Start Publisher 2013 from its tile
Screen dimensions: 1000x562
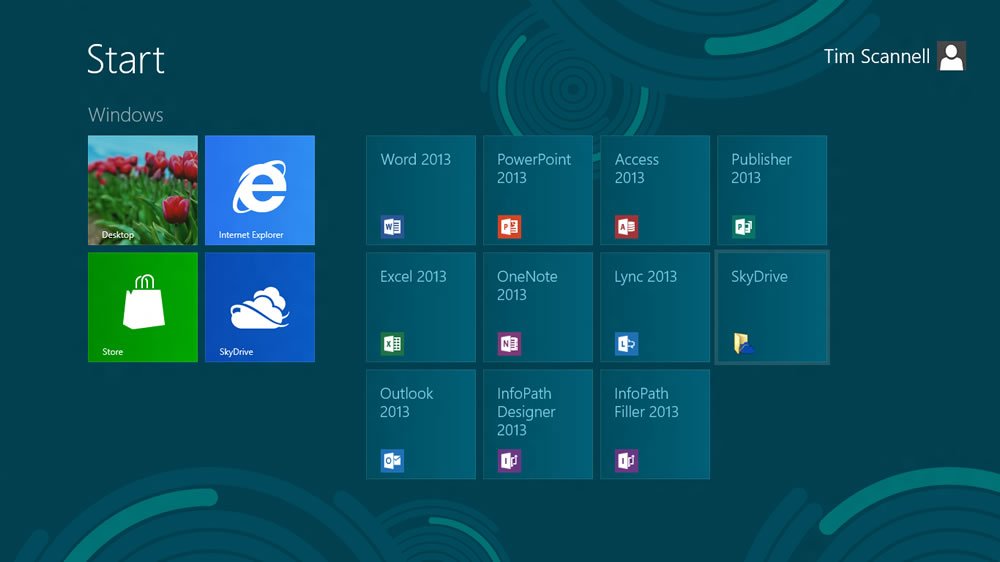pos(772,190)
